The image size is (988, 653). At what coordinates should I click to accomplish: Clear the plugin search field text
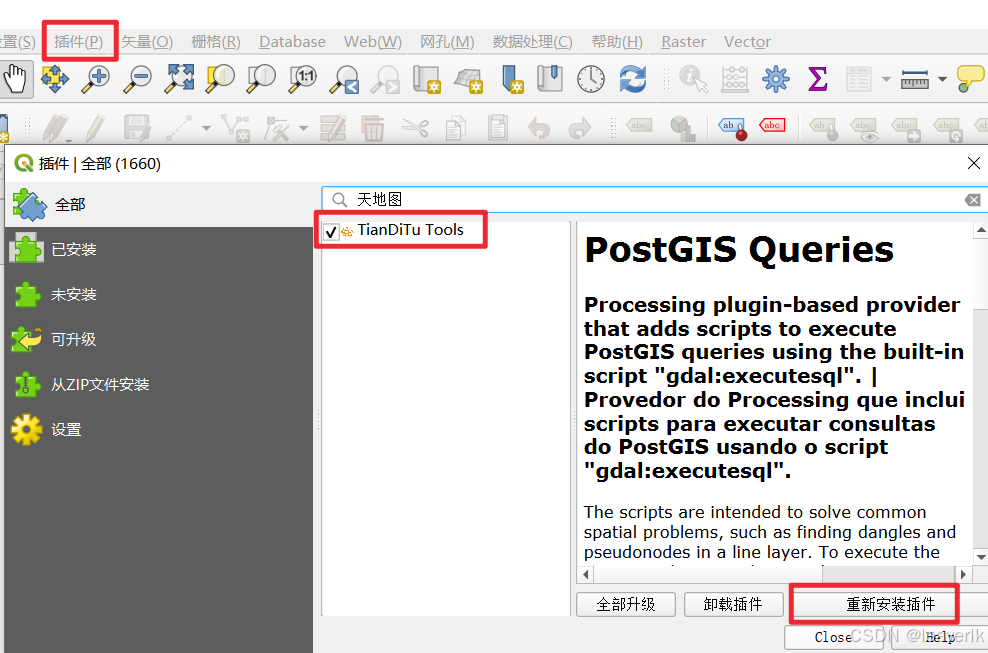point(972,200)
